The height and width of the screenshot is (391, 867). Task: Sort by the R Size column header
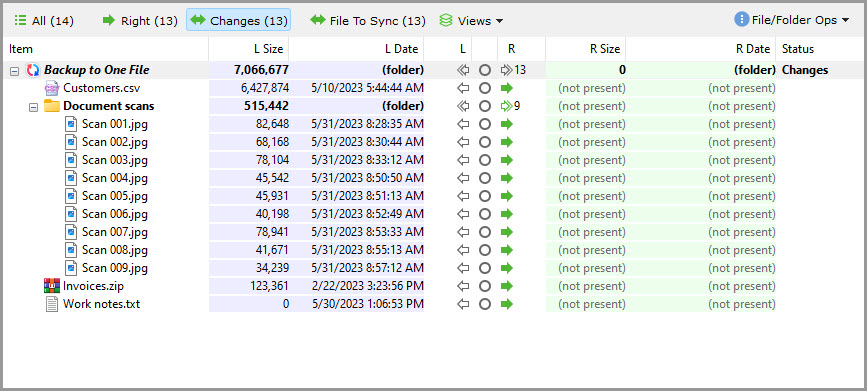tap(586, 49)
